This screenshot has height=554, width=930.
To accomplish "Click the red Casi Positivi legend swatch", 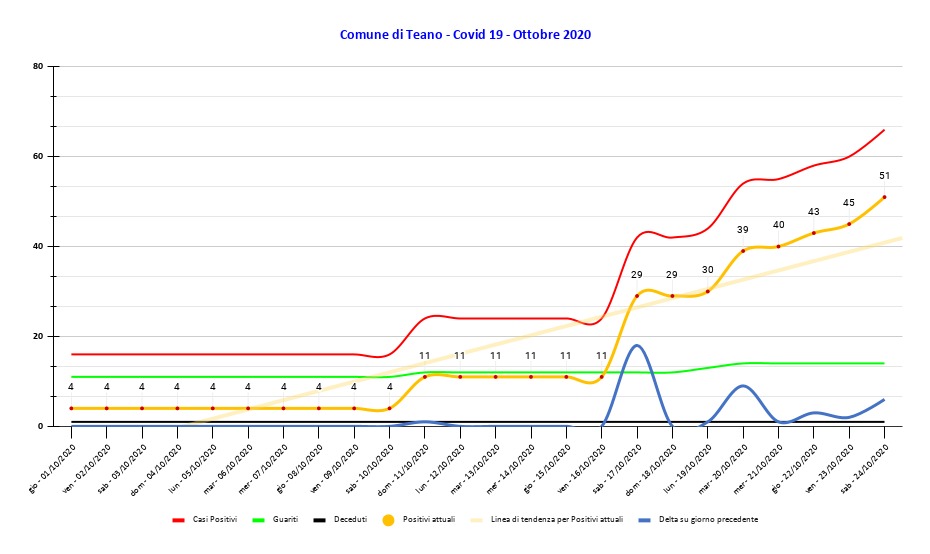I will (x=179, y=520).
